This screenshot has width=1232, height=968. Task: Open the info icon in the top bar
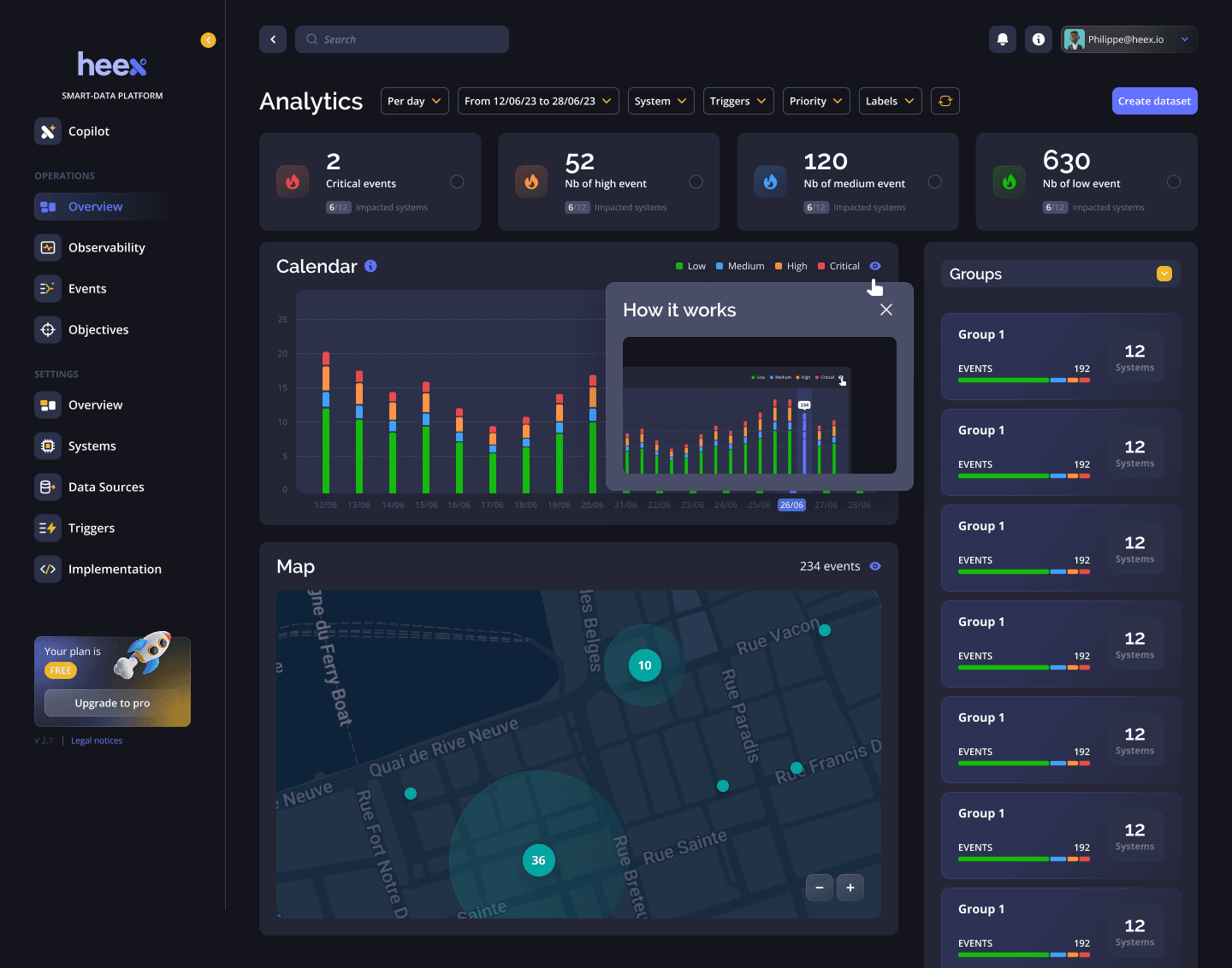[1039, 39]
